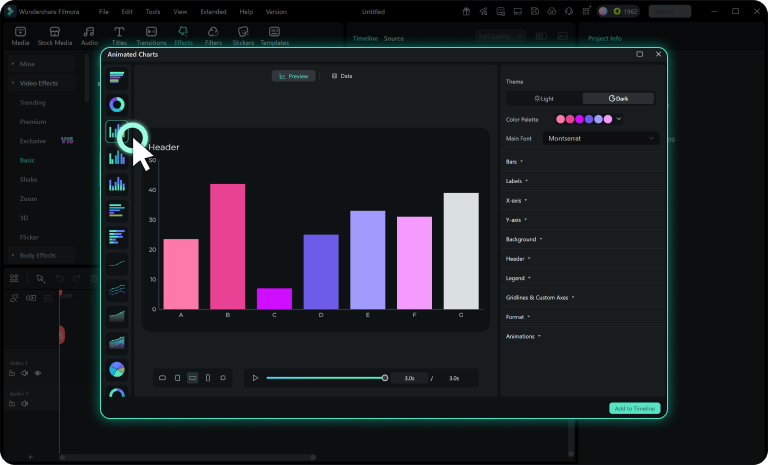768x465 pixels.
Task: Select the horizontal bar chart at top of list
Action: click(x=117, y=77)
